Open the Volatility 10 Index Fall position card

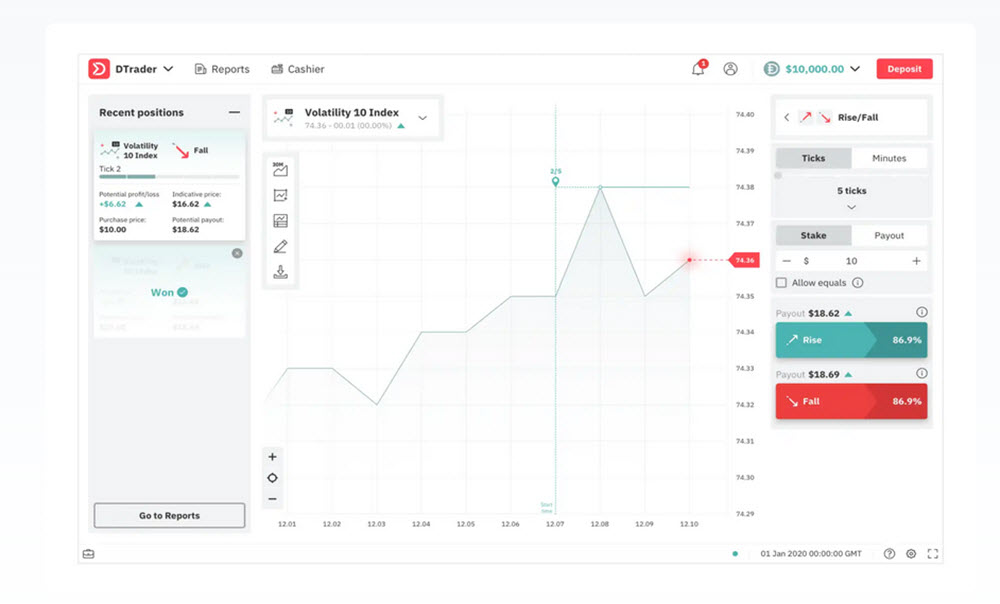[x=169, y=185]
